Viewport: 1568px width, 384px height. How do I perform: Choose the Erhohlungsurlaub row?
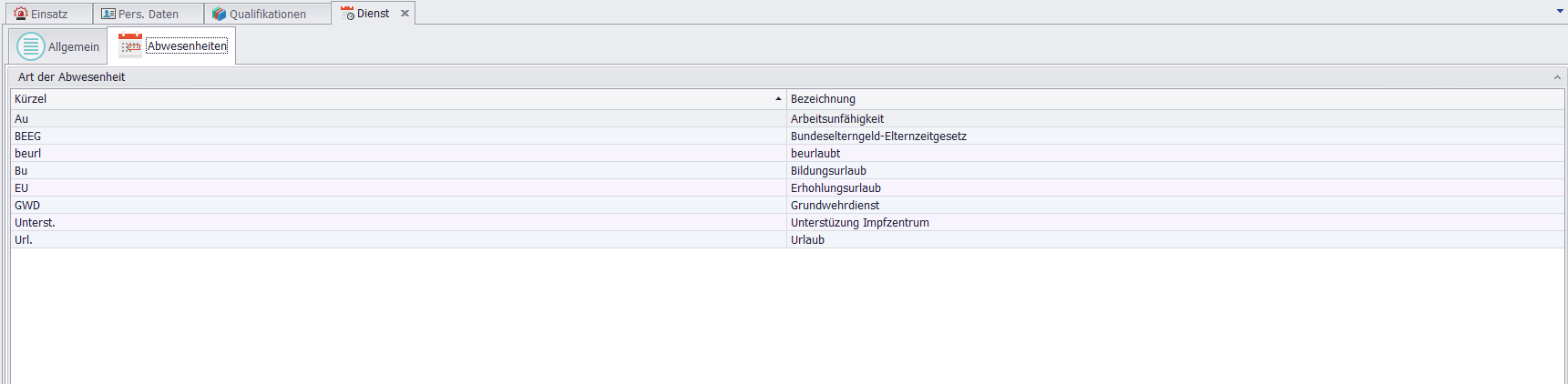[x=835, y=188]
